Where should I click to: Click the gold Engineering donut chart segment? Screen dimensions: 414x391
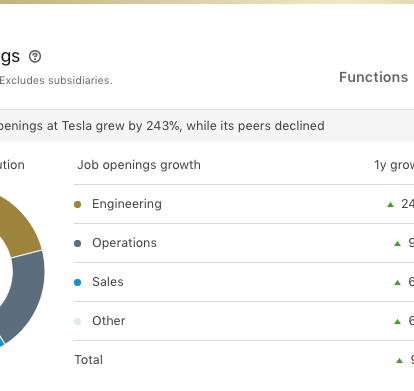pos(20,227)
